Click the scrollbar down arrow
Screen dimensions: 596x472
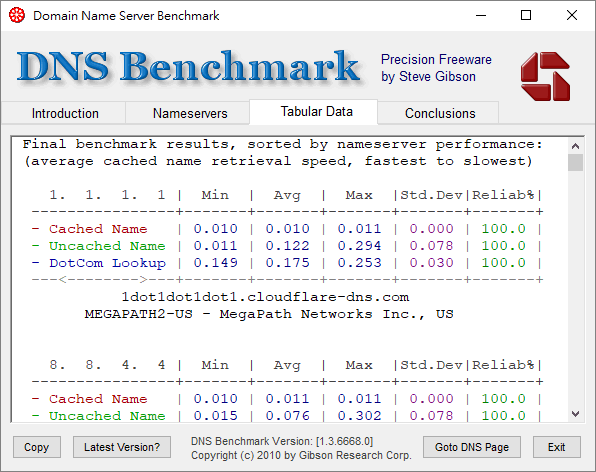tap(575, 414)
